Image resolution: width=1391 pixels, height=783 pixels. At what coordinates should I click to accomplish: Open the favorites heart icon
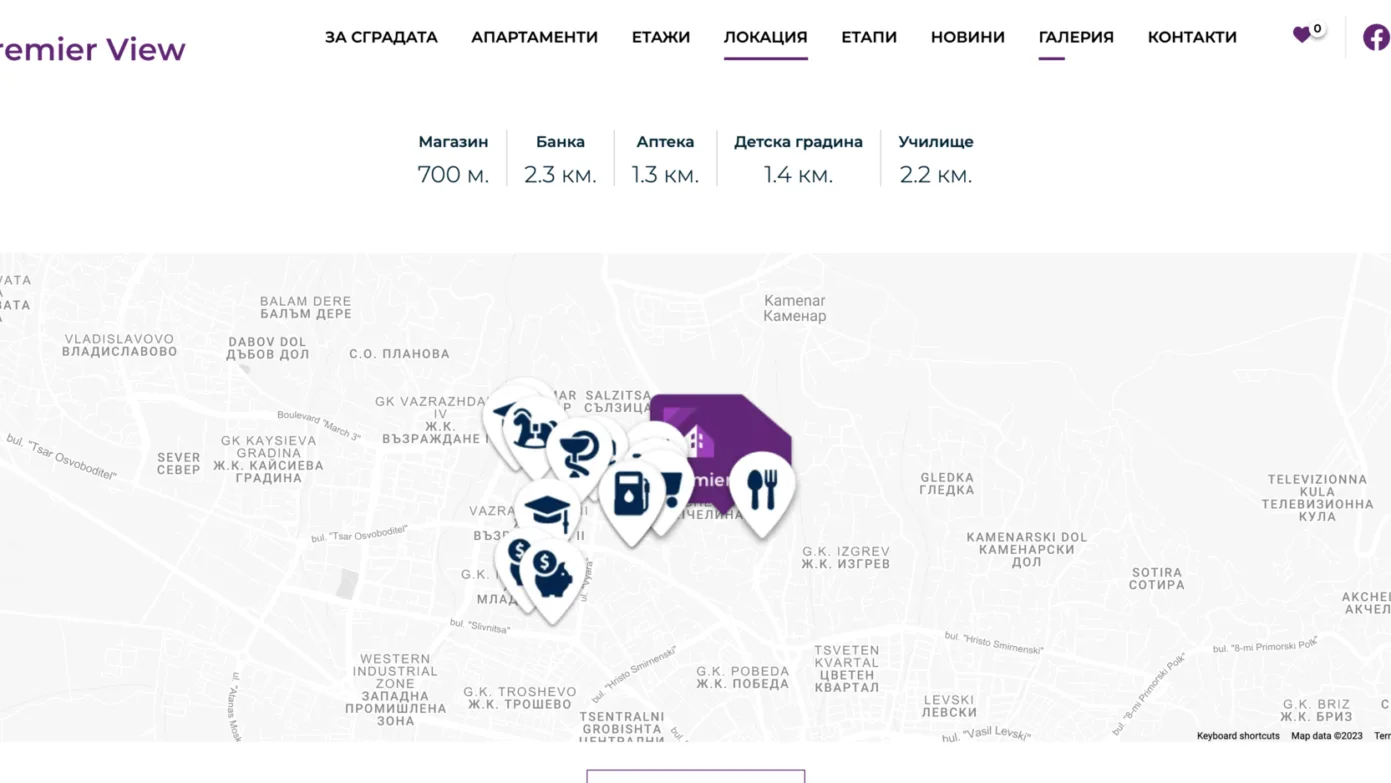point(1301,35)
